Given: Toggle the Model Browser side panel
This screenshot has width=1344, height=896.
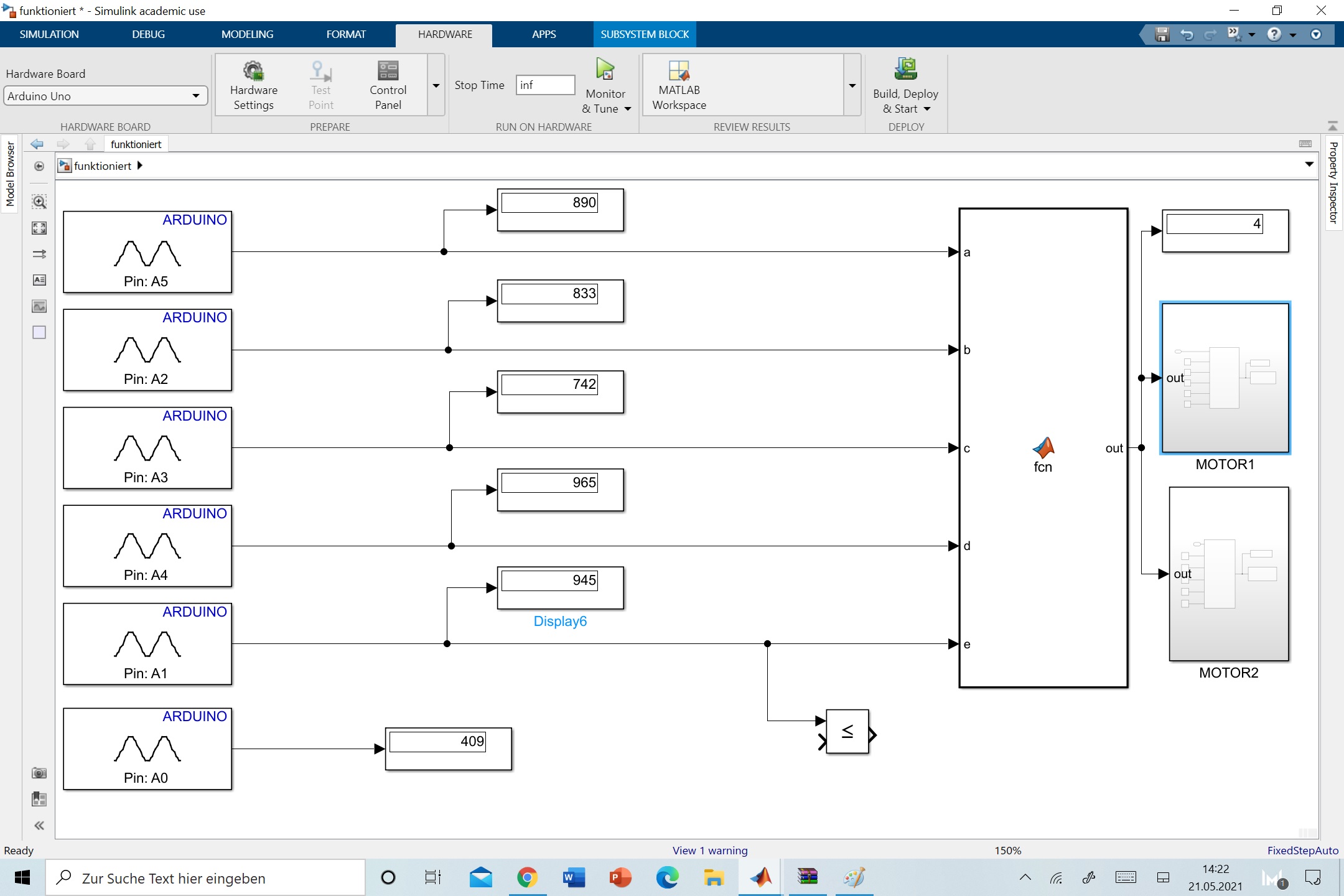Looking at the screenshot, I should 10,174.
